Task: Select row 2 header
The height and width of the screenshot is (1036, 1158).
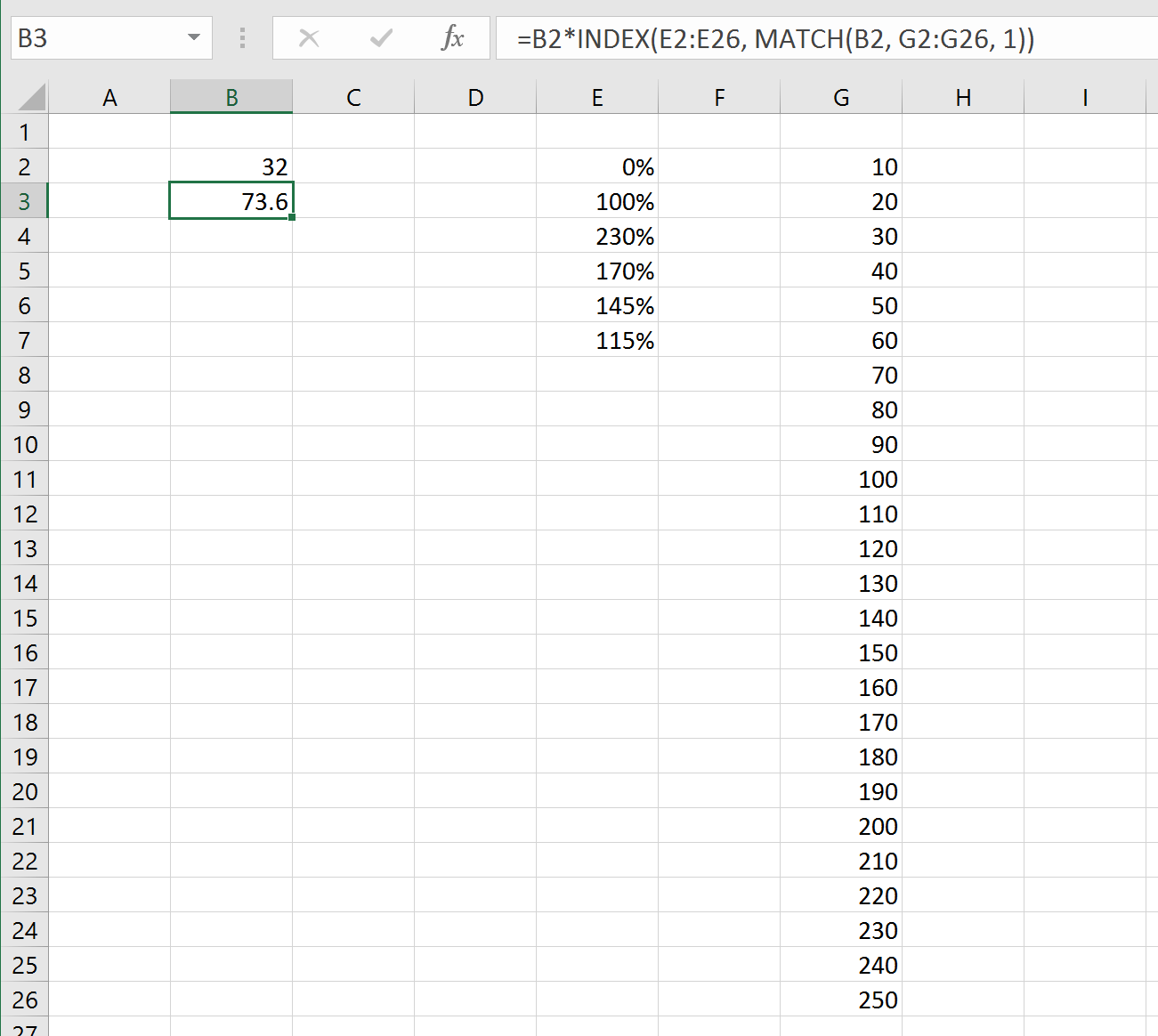Action: 25,166
